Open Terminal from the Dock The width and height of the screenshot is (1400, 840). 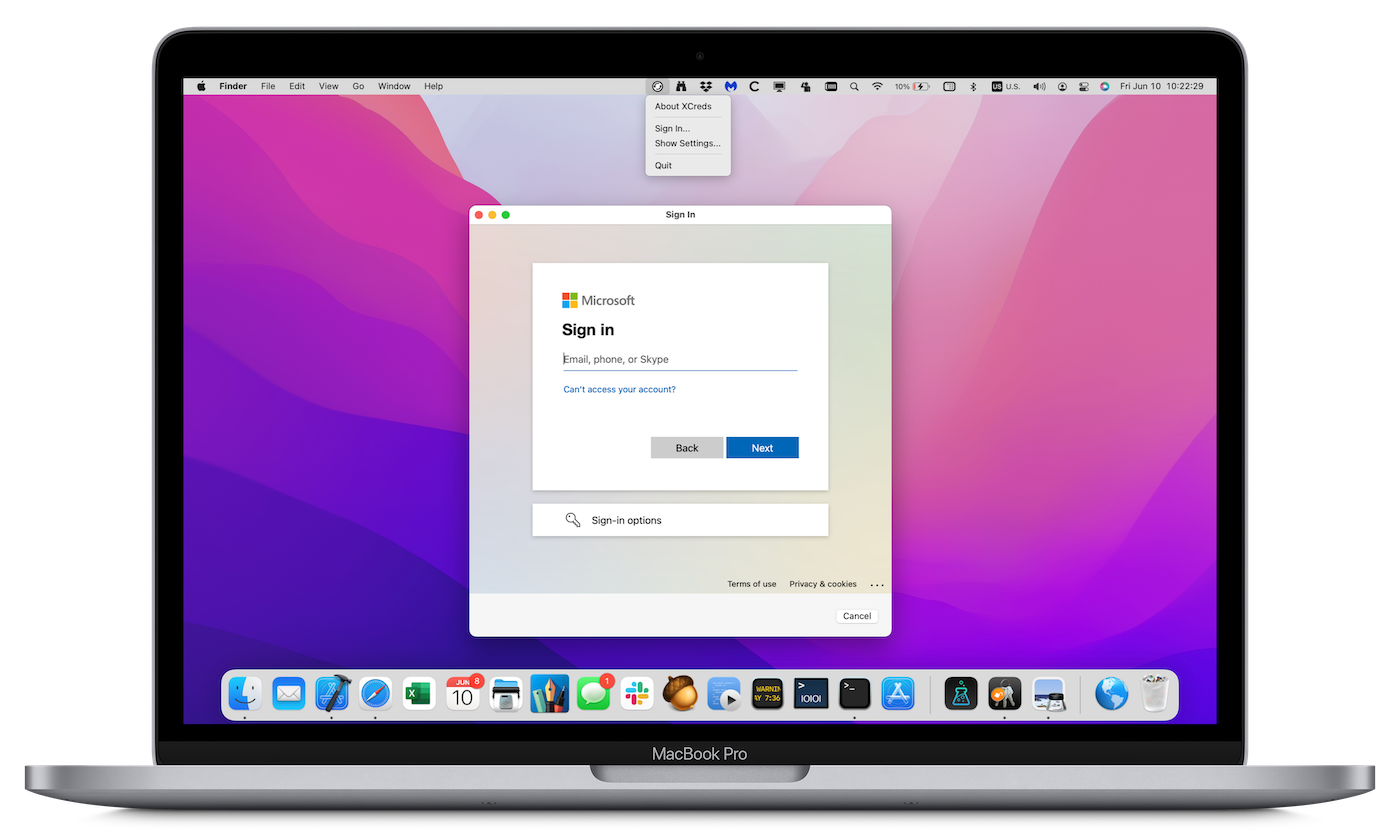pos(855,693)
